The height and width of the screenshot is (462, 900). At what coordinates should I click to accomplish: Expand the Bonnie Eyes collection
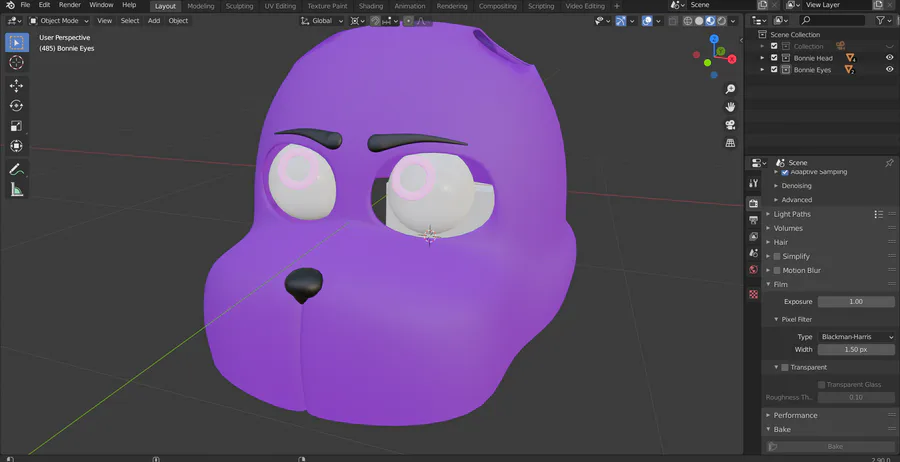point(762,69)
